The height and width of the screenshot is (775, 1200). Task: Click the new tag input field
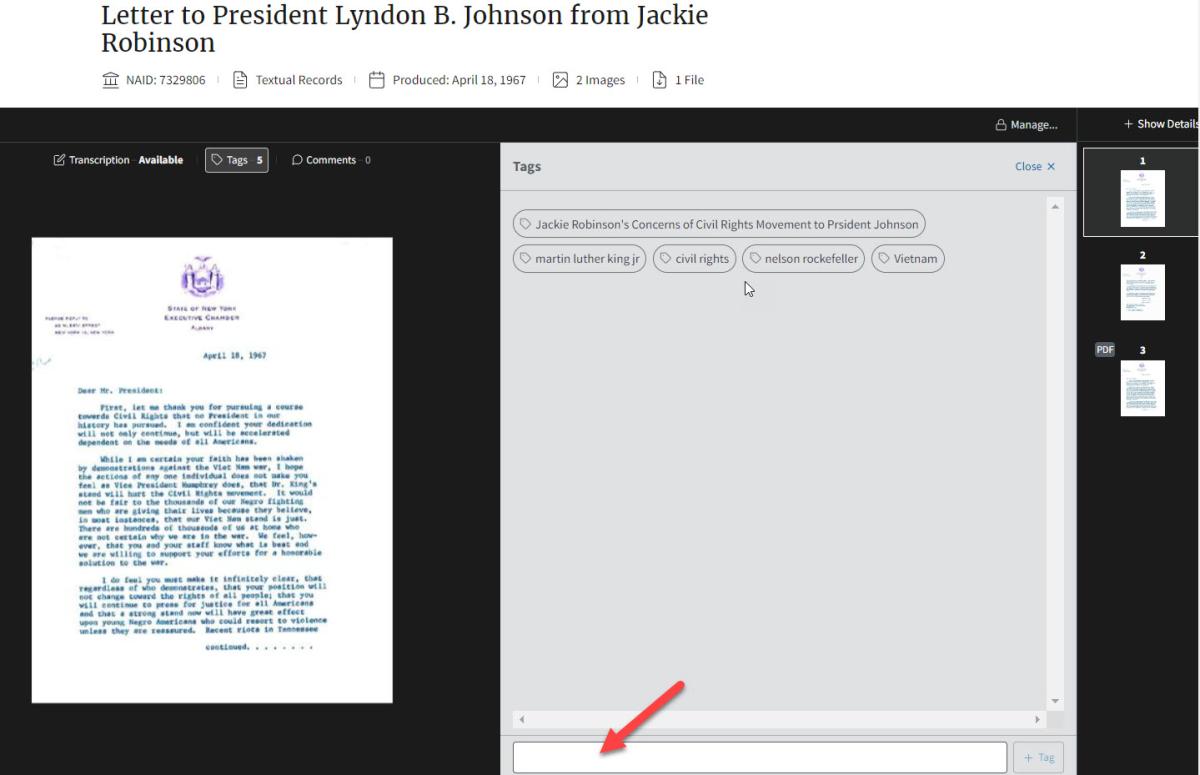759,757
